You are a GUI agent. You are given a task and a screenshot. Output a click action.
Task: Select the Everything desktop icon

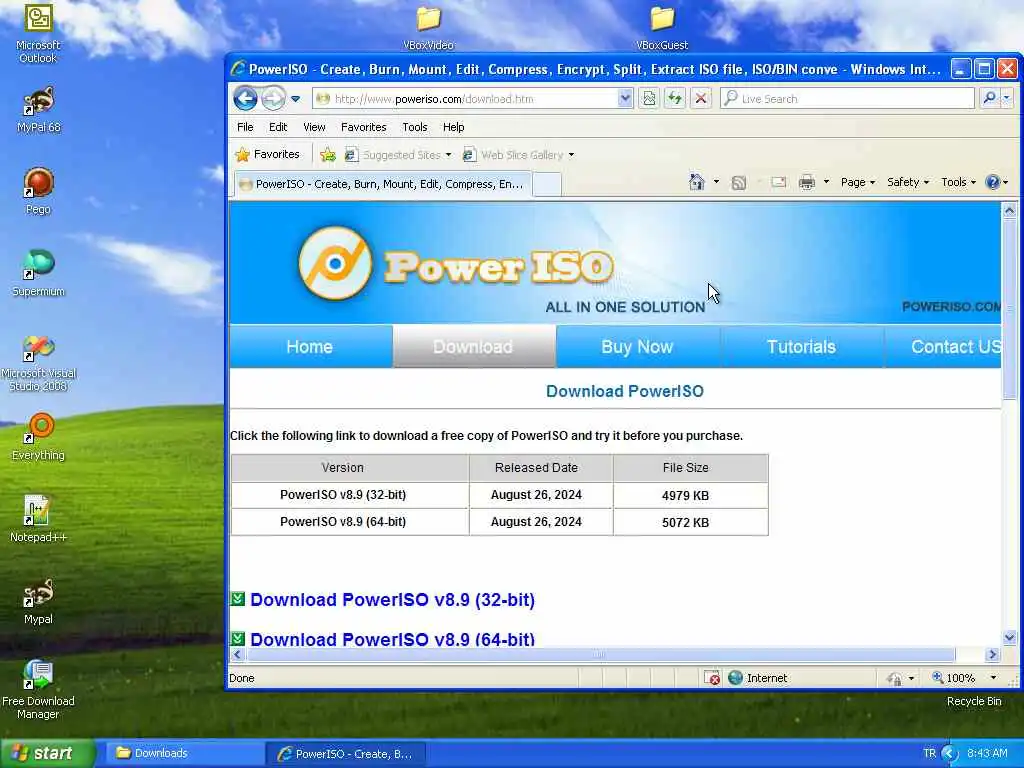click(39, 437)
